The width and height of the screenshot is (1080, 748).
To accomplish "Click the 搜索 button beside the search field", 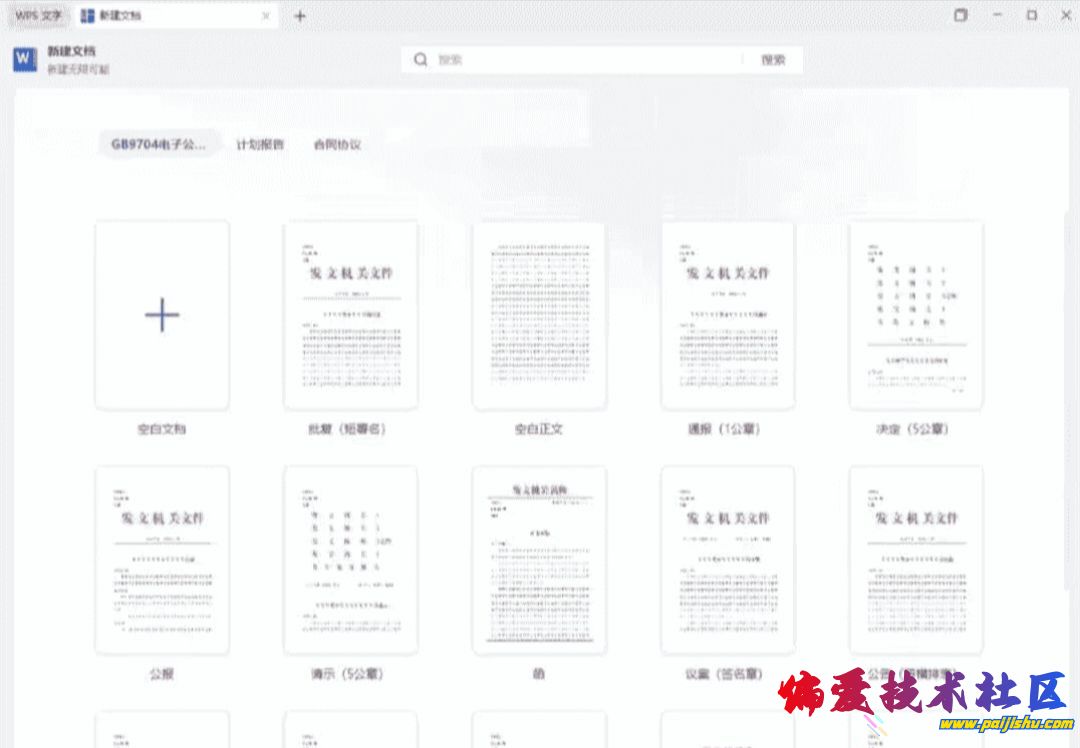I will click(x=773, y=60).
